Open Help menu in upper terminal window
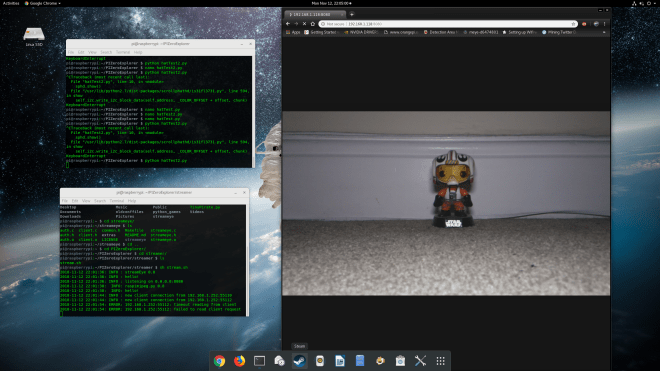Viewport: 660px width, 371px height. pos(138,52)
